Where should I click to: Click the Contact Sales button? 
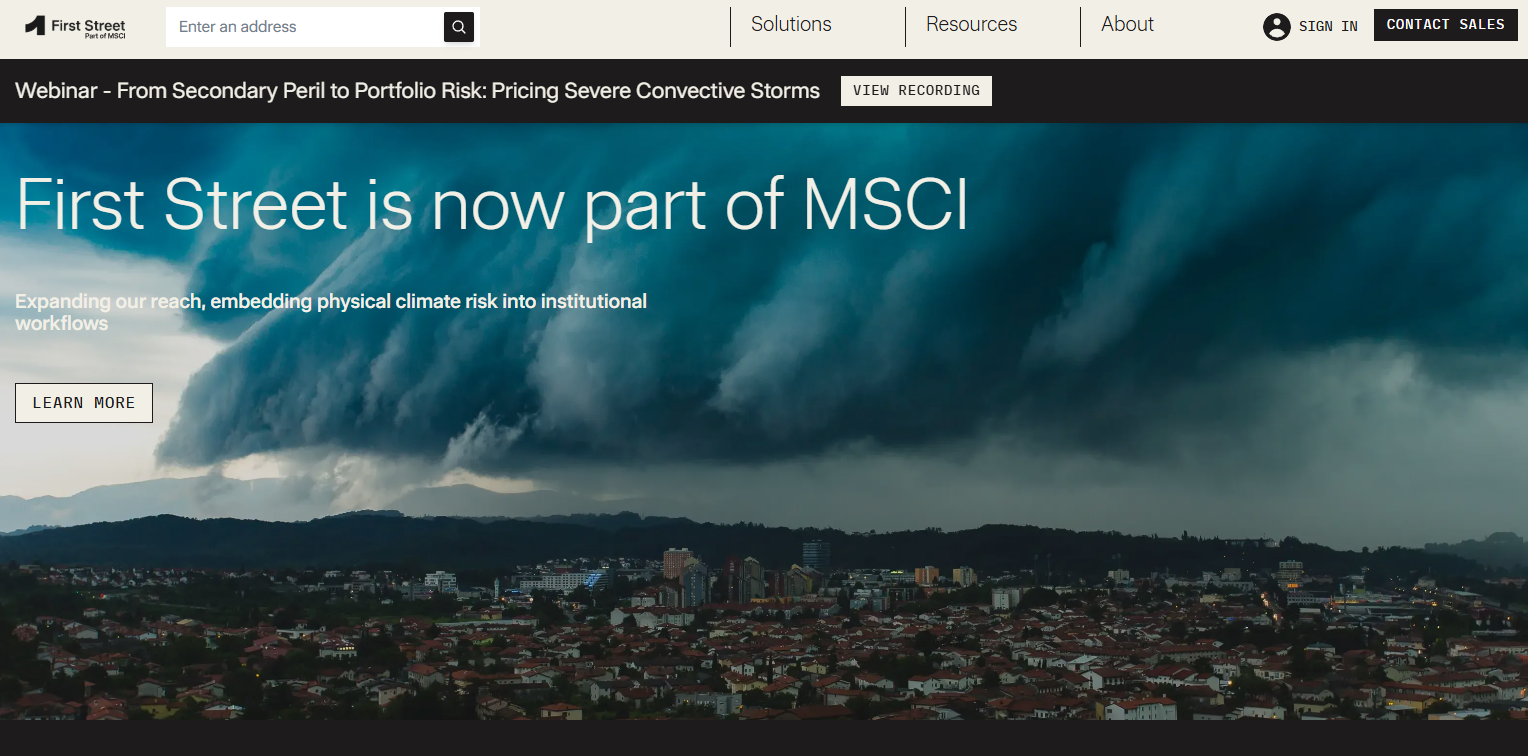point(1446,25)
